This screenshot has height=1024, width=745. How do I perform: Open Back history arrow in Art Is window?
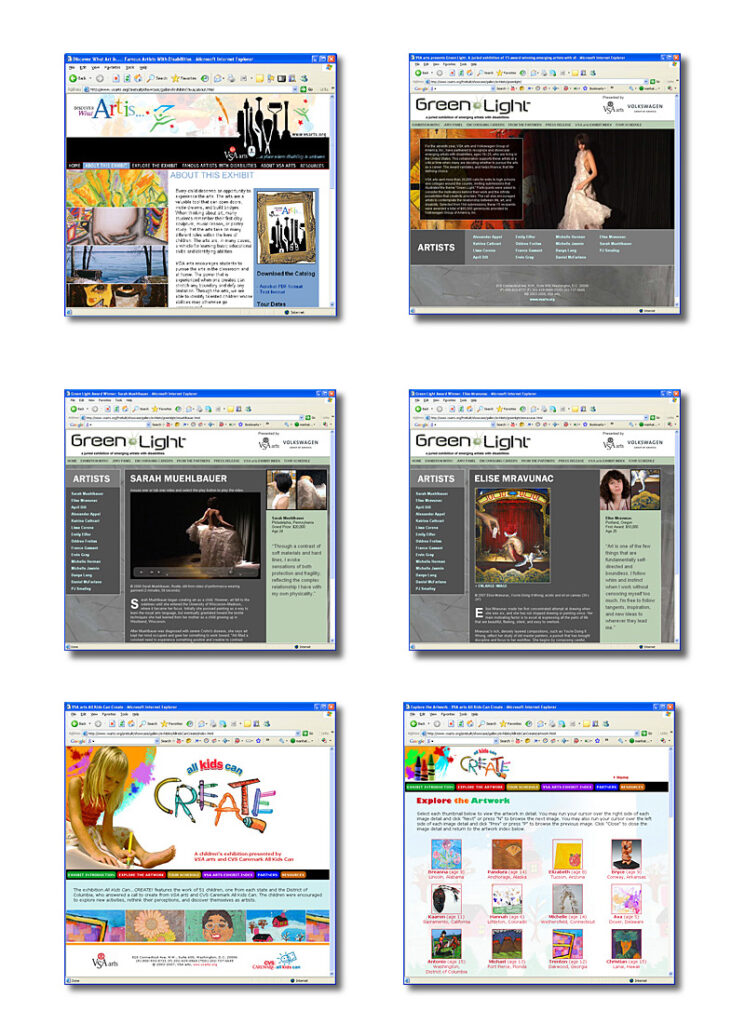click(90, 78)
